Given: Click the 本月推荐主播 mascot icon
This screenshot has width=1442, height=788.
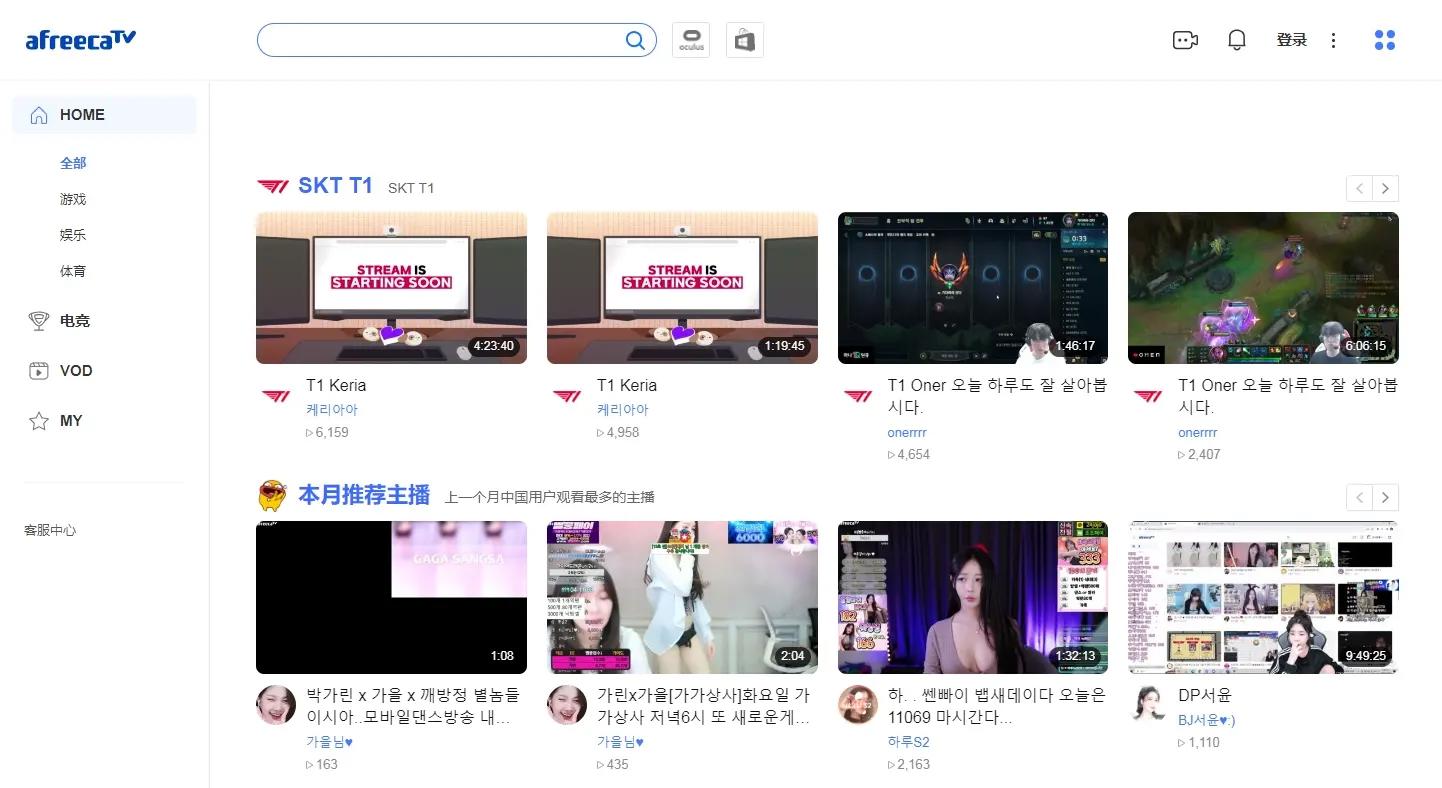Looking at the screenshot, I should pos(272,495).
